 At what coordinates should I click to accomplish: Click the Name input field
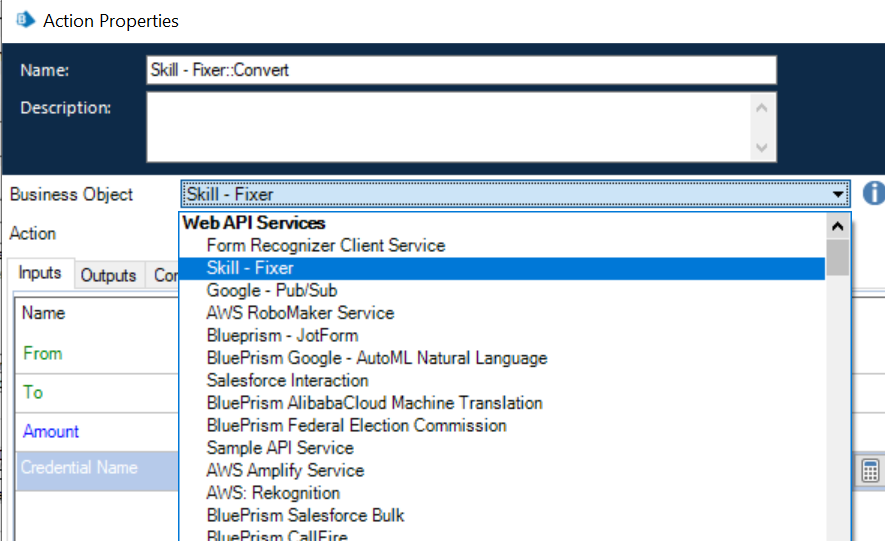pos(461,70)
